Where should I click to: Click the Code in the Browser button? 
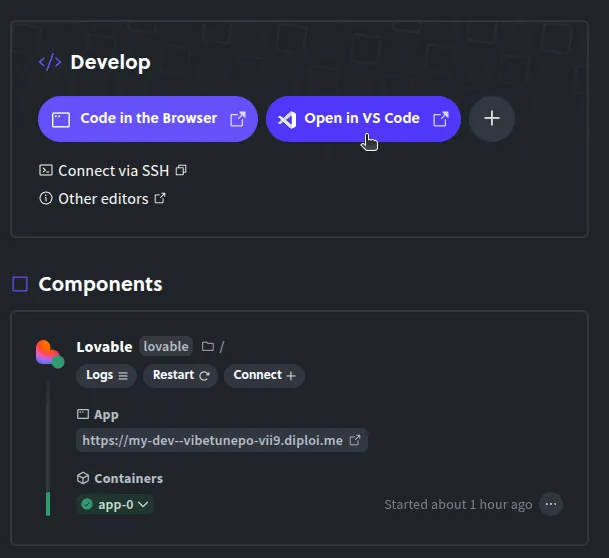[147, 119]
